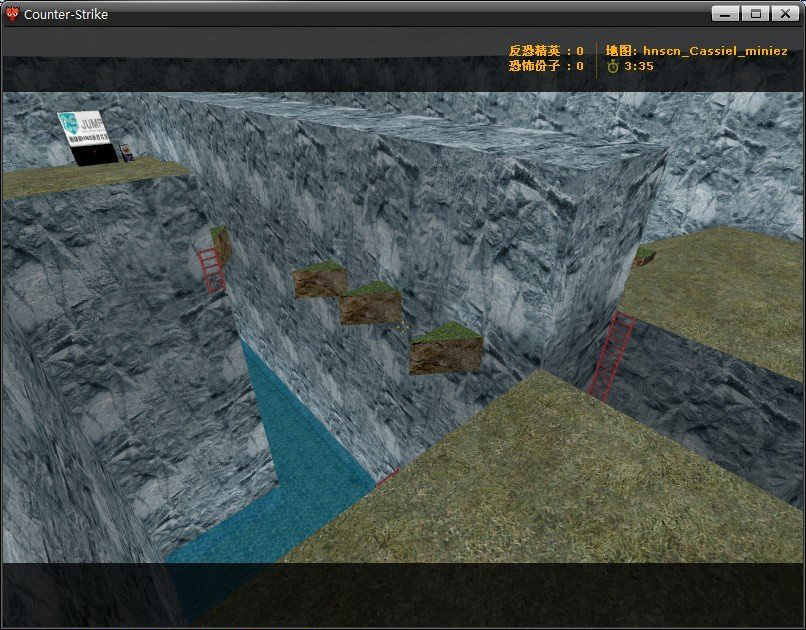Maximize the Counter-Strike window
Viewport: 806px width, 630px height.
[x=755, y=14]
